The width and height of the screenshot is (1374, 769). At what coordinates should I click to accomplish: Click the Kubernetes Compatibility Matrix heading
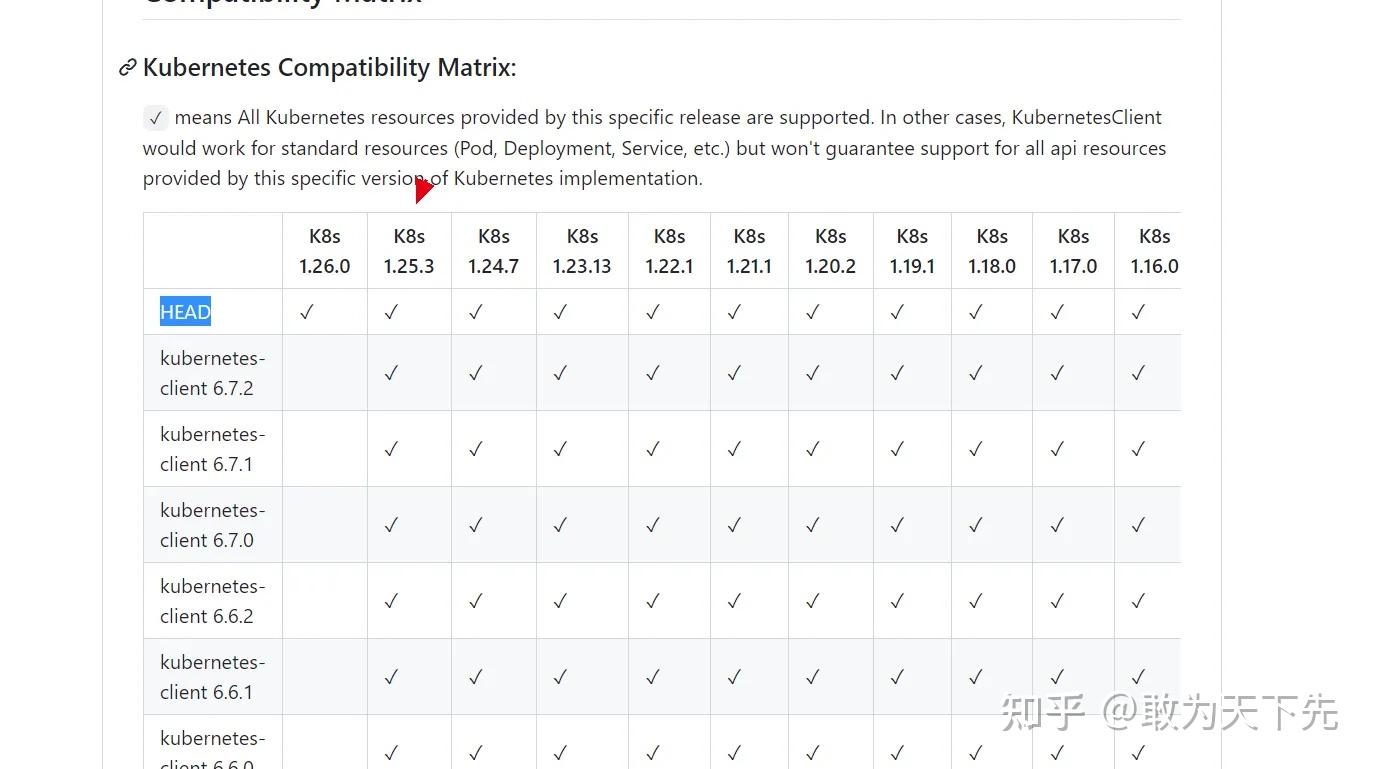(330, 68)
